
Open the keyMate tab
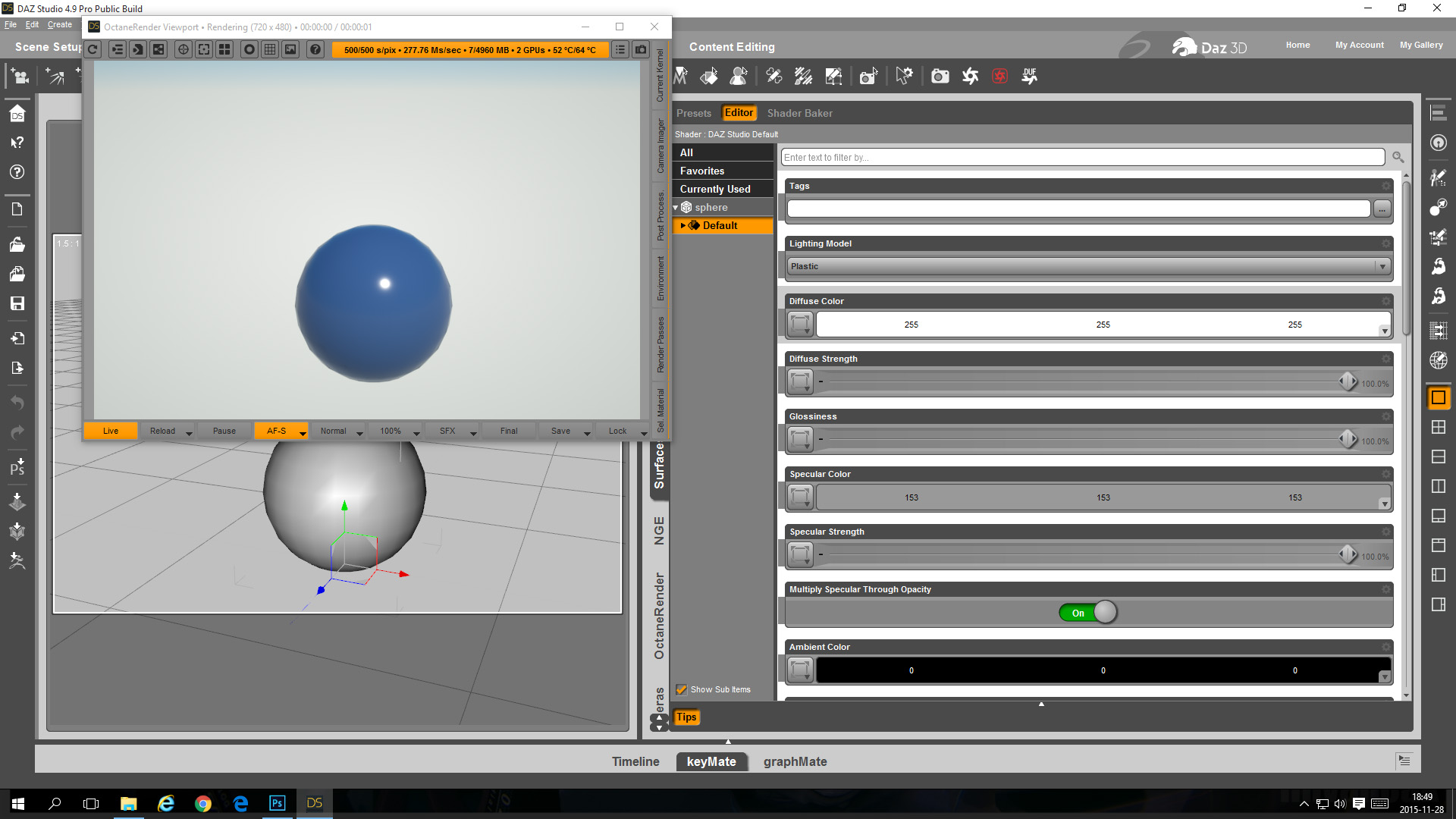coord(711,761)
